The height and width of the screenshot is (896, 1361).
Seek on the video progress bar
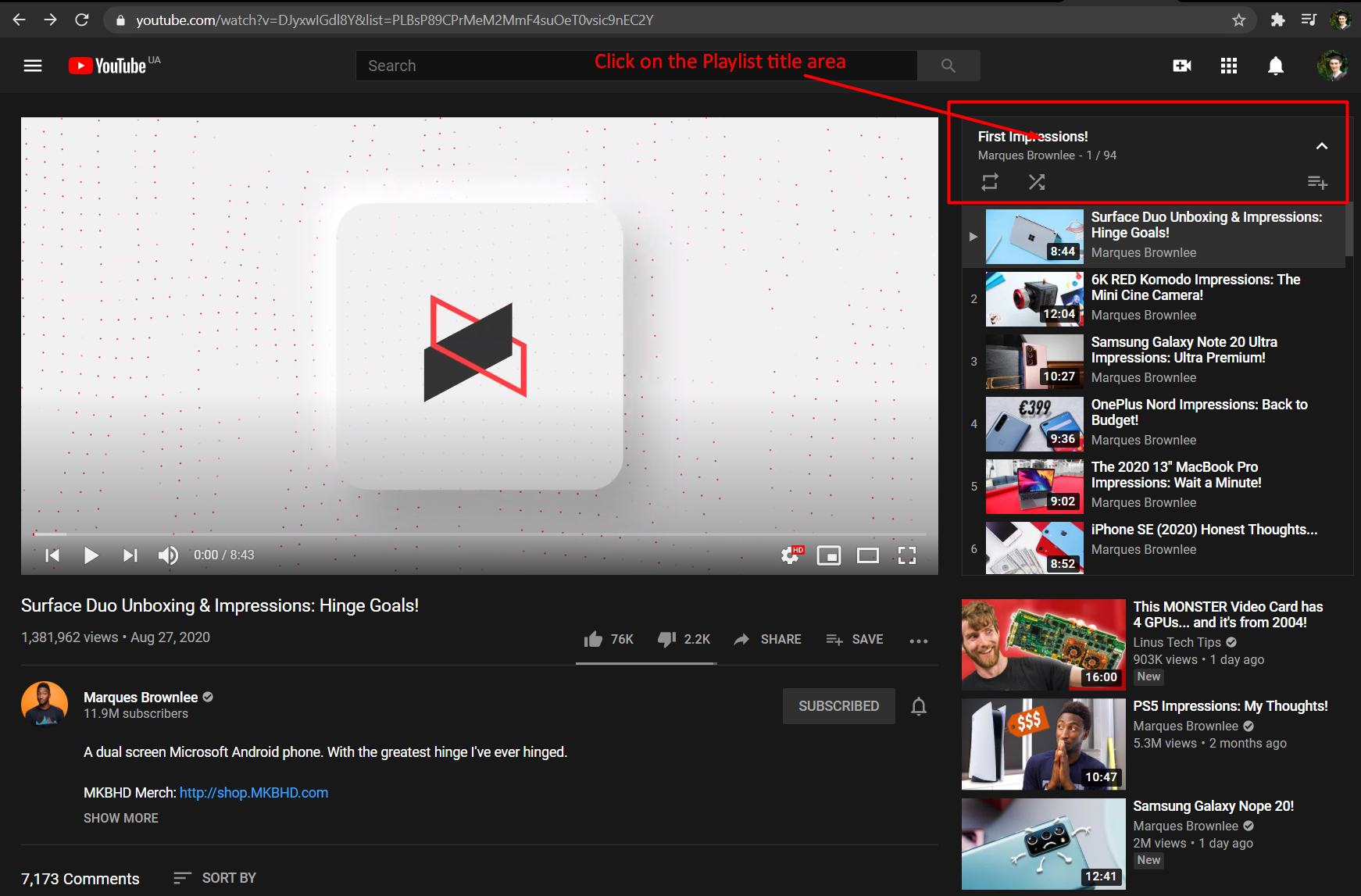tap(480, 534)
